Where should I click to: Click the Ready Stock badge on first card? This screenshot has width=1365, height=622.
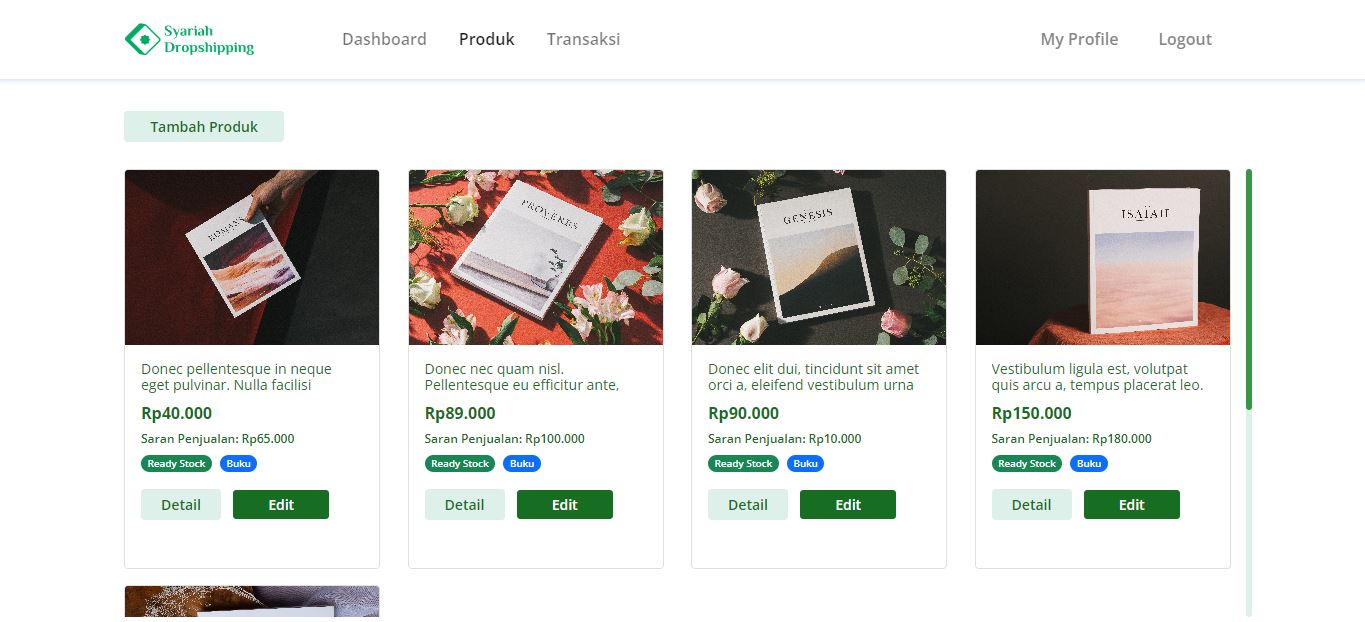[x=176, y=463]
